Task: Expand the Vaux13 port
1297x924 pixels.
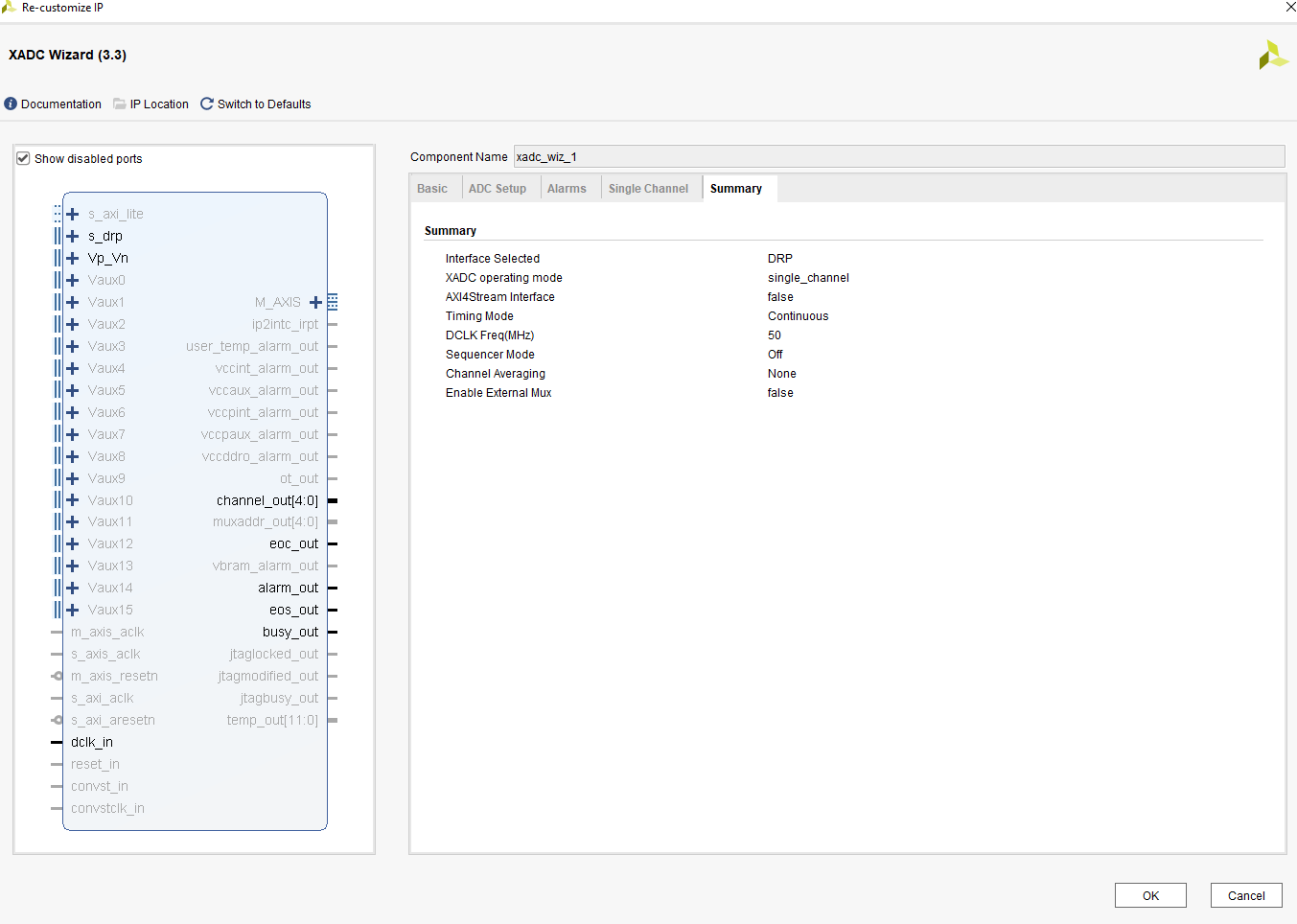Action: [73, 566]
